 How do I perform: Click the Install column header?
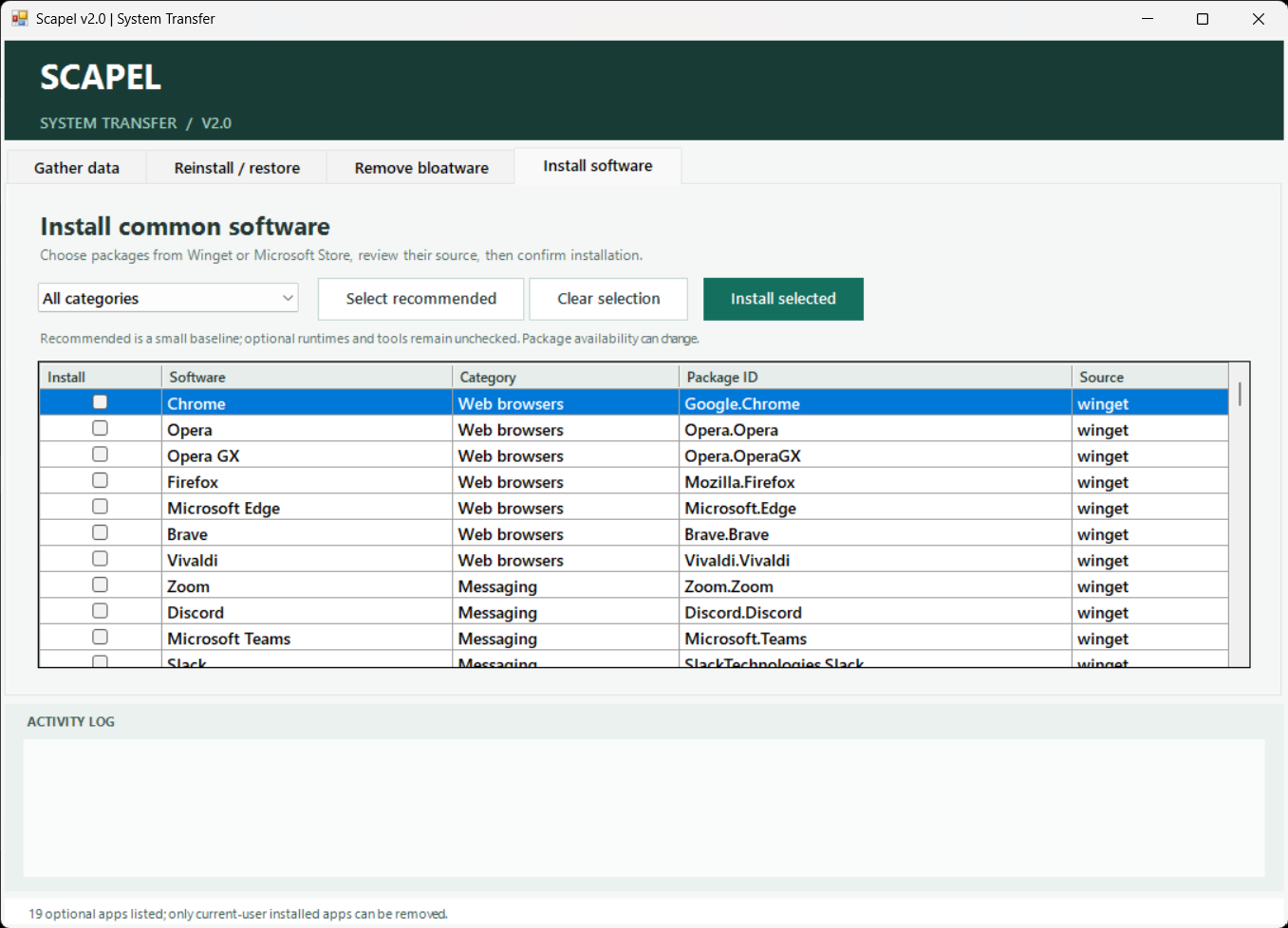[x=101, y=377]
